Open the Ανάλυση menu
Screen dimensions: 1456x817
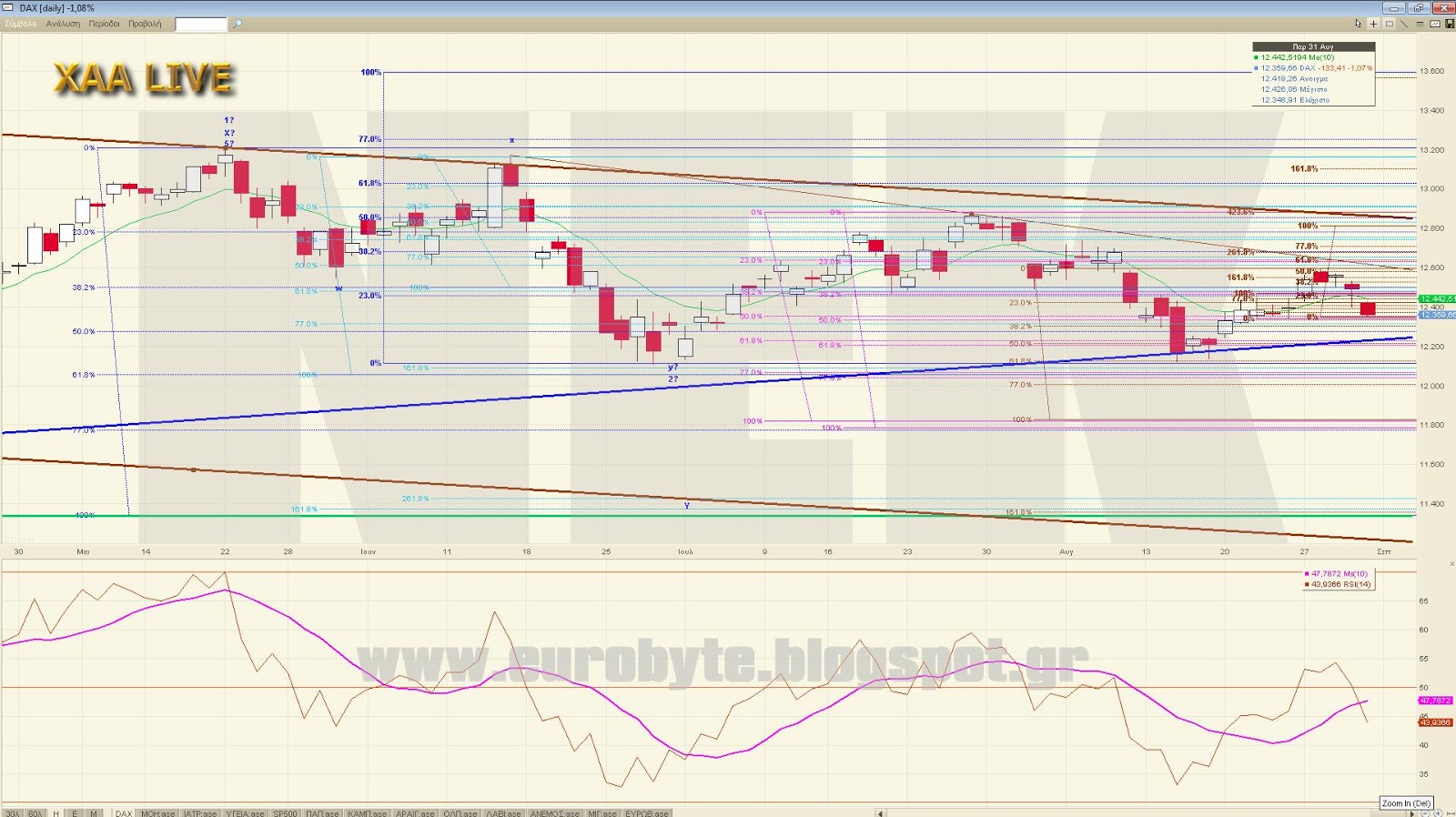[x=63, y=24]
